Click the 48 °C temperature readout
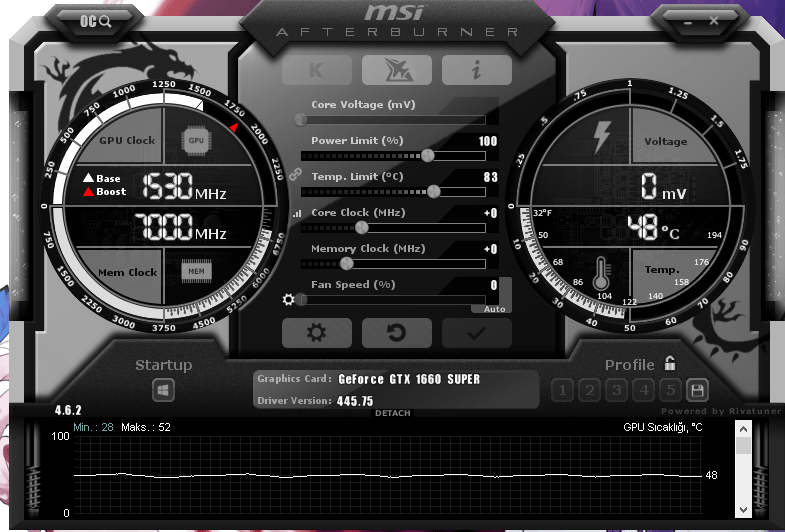Image resolution: width=785 pixels, height=532 pixels. click(x=654, y=228)
